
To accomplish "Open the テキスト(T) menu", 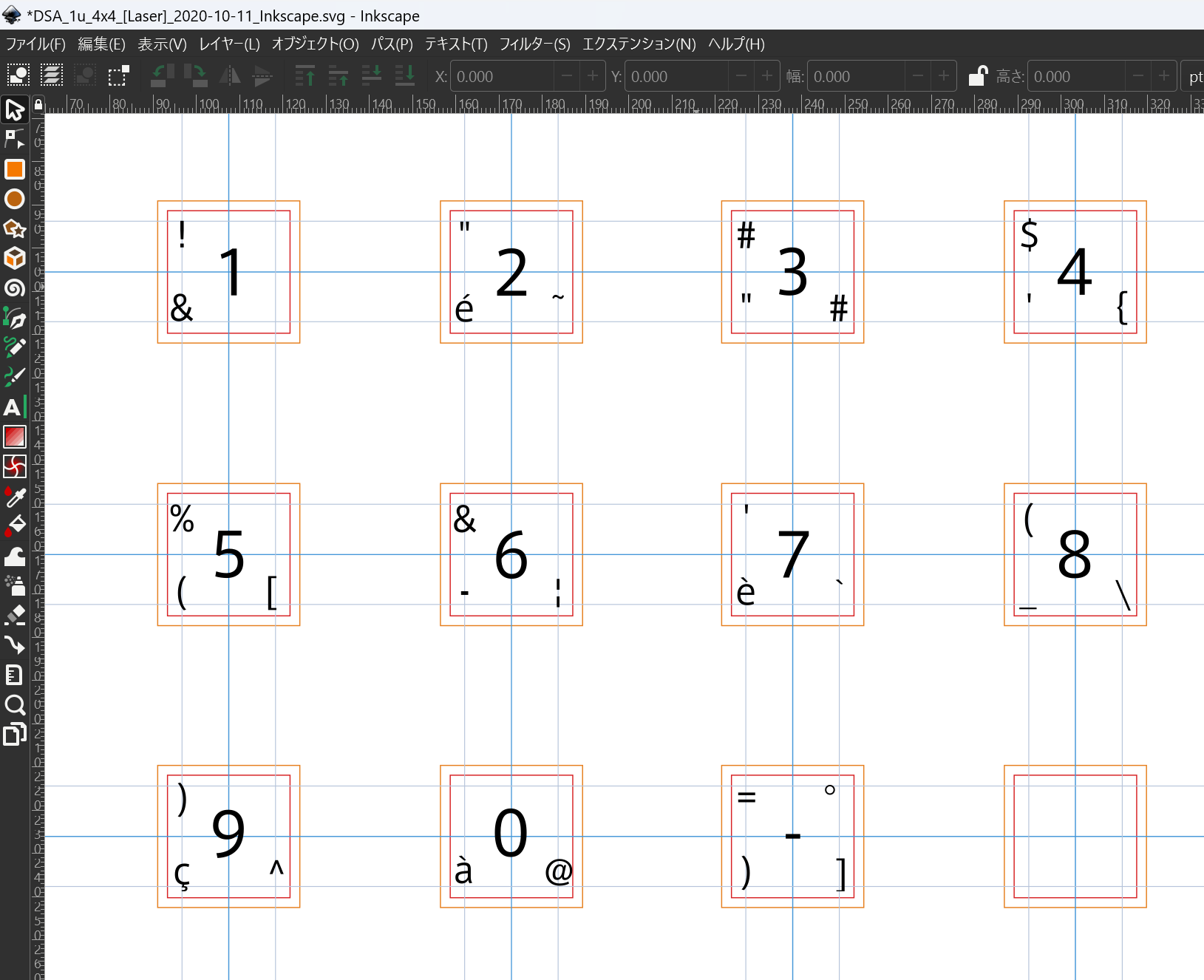I will pos(456,44).
